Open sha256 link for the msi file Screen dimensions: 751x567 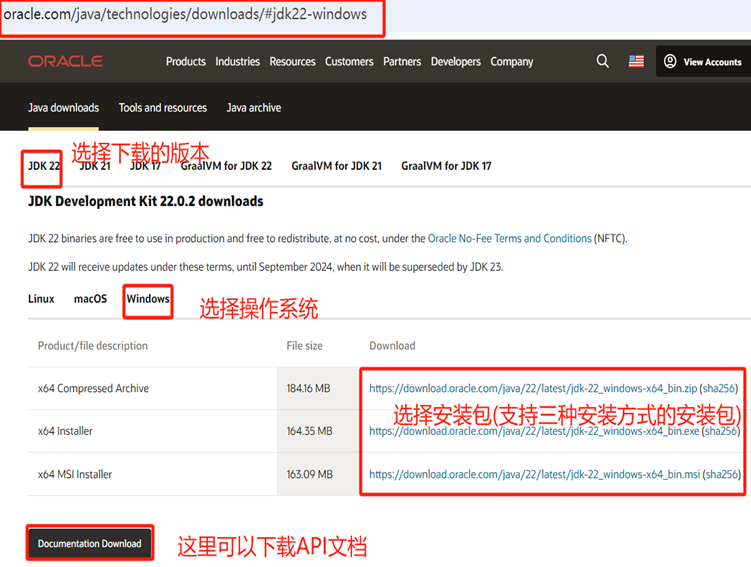[722, 475]
